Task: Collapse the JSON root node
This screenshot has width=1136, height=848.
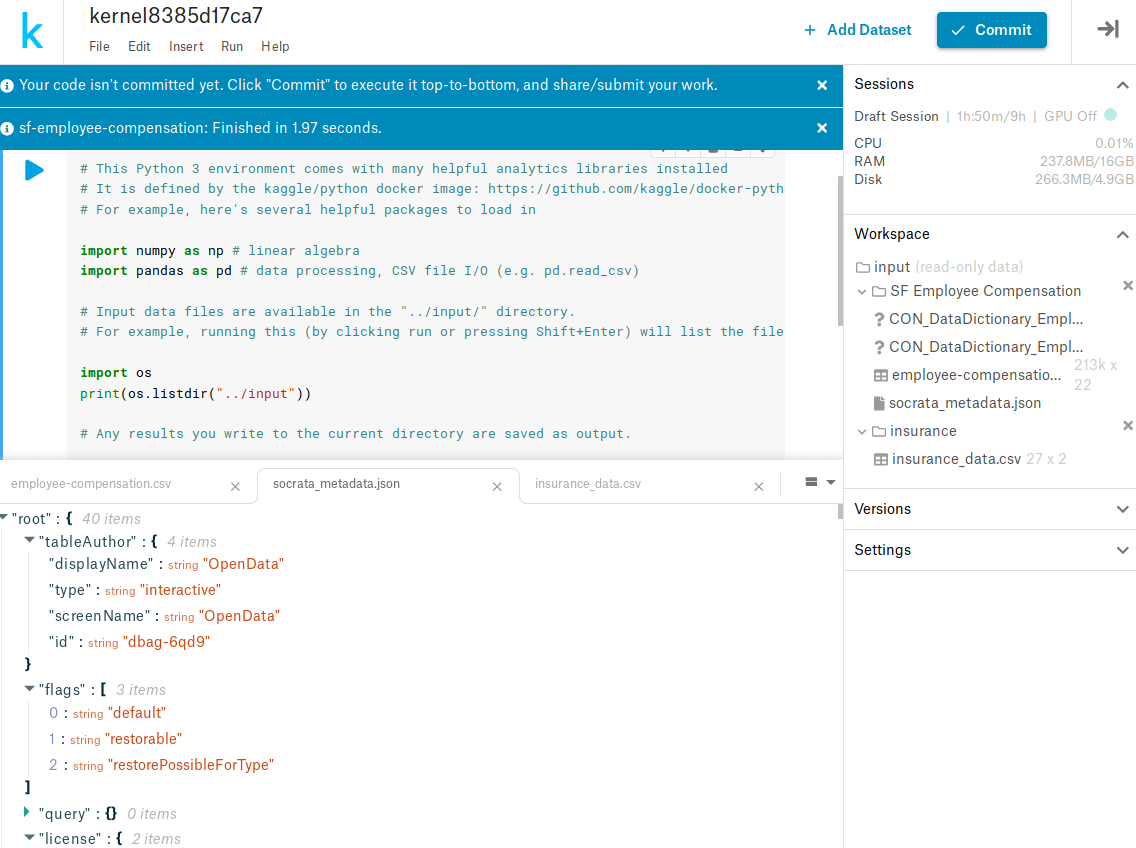Action: tap(4, 517)
